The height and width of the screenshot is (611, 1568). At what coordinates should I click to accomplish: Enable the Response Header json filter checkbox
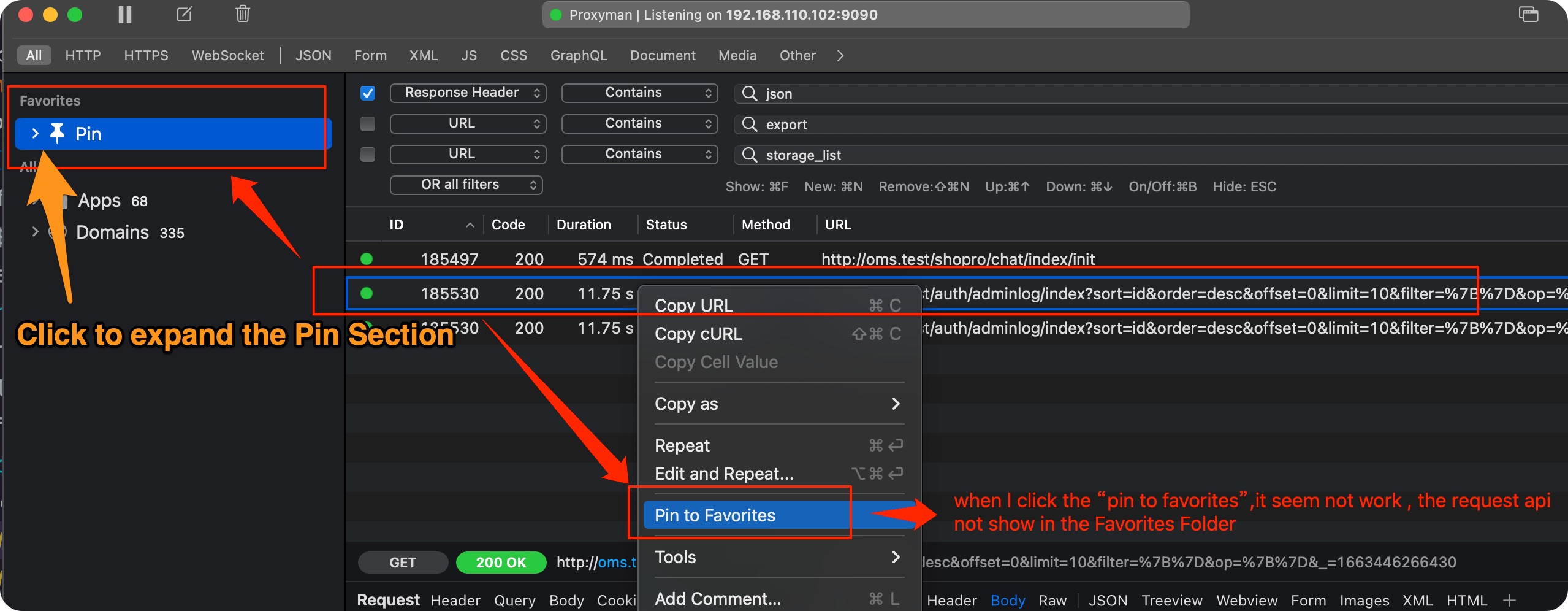pyautogui.click(x=368, y=93)
